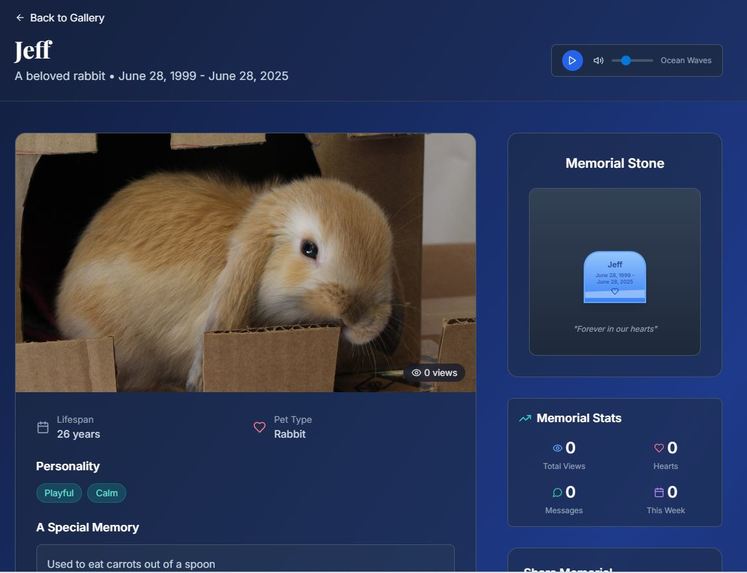
Task: Click the "26 years" lifespan value
Action: coord(79,434)
